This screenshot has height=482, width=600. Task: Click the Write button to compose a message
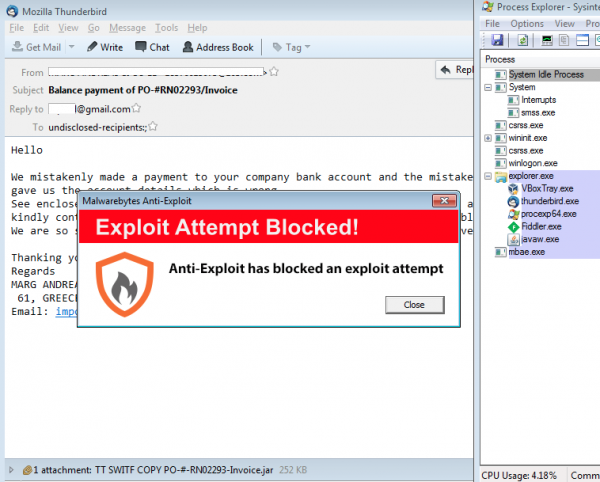pos(105,47)
